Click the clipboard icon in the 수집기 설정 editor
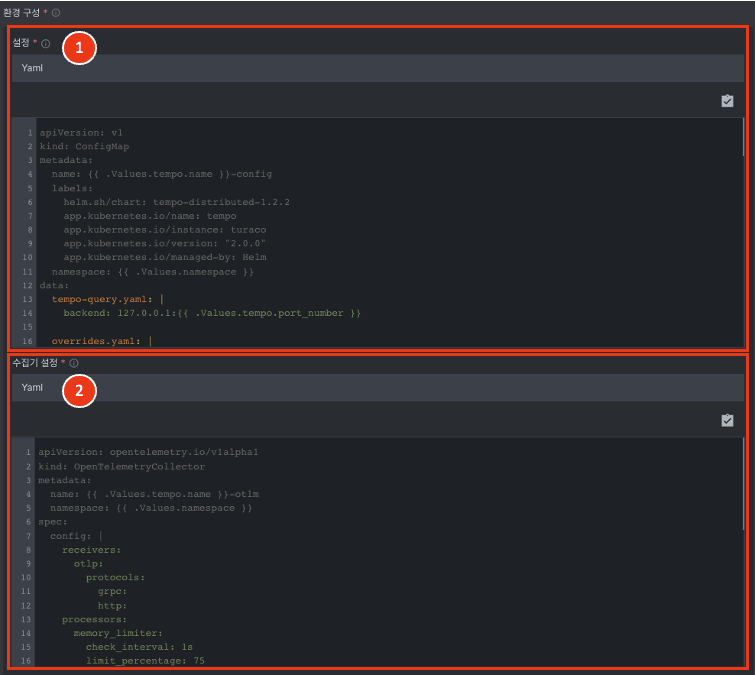755x675 pixels. point(727,420)
